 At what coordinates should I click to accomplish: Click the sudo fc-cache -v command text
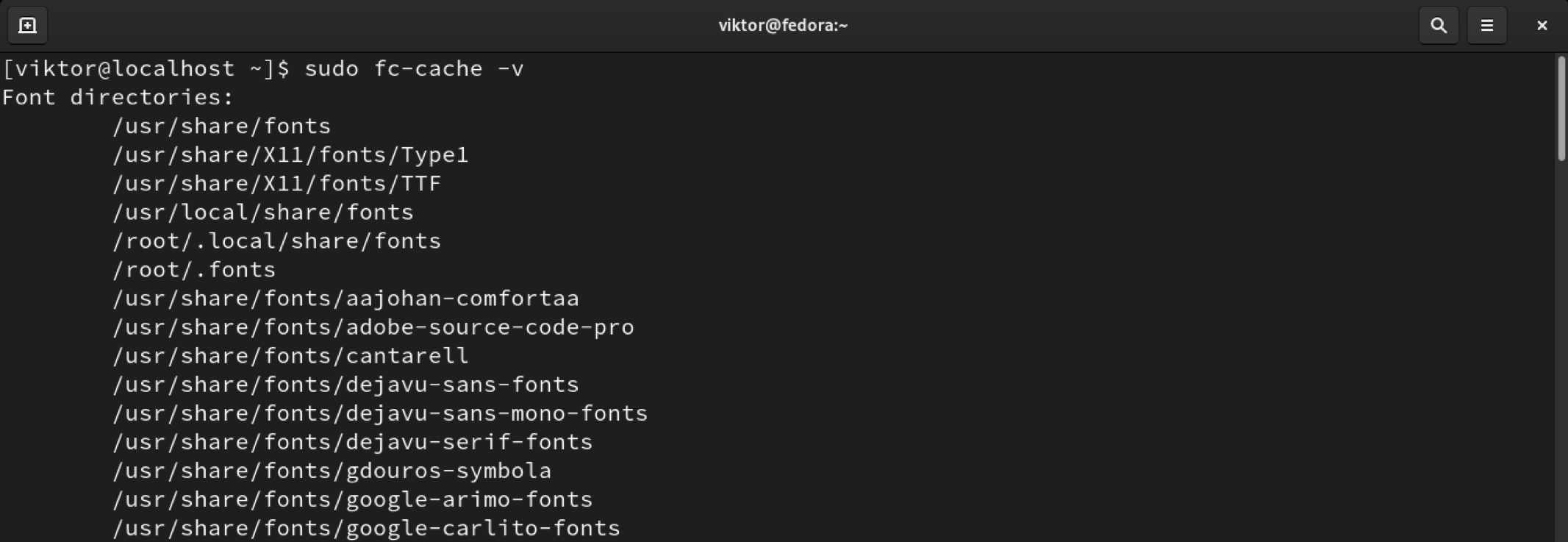414,69
